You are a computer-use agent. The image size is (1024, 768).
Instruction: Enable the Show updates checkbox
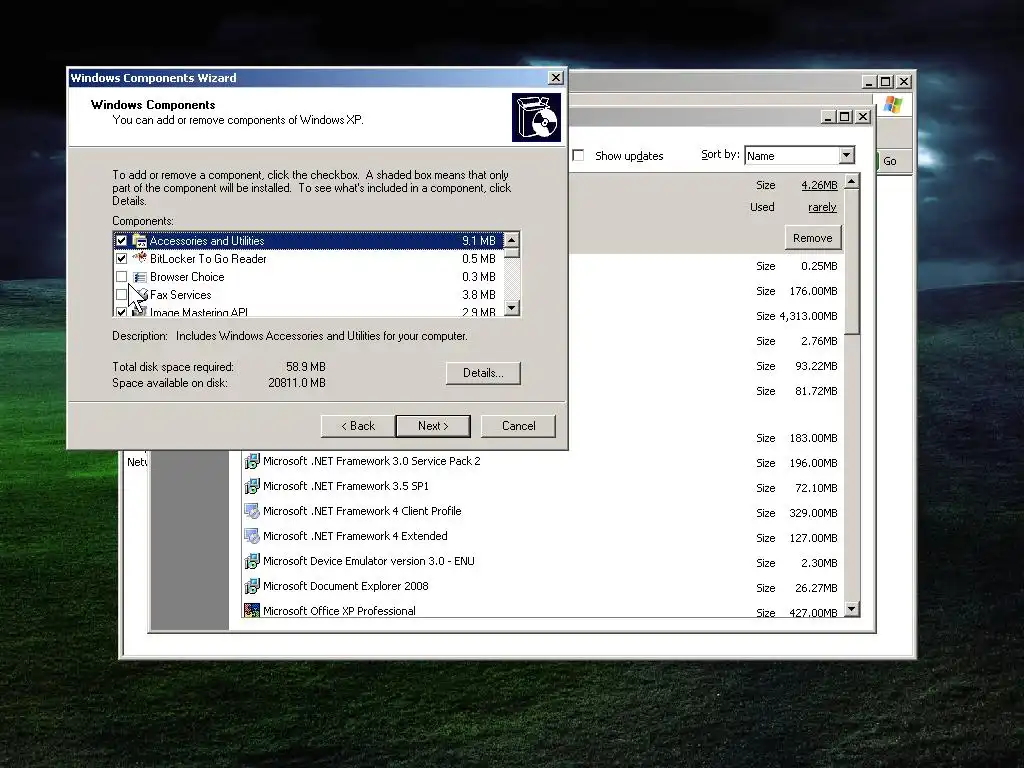pyautogui.click(x=578, y=155)
